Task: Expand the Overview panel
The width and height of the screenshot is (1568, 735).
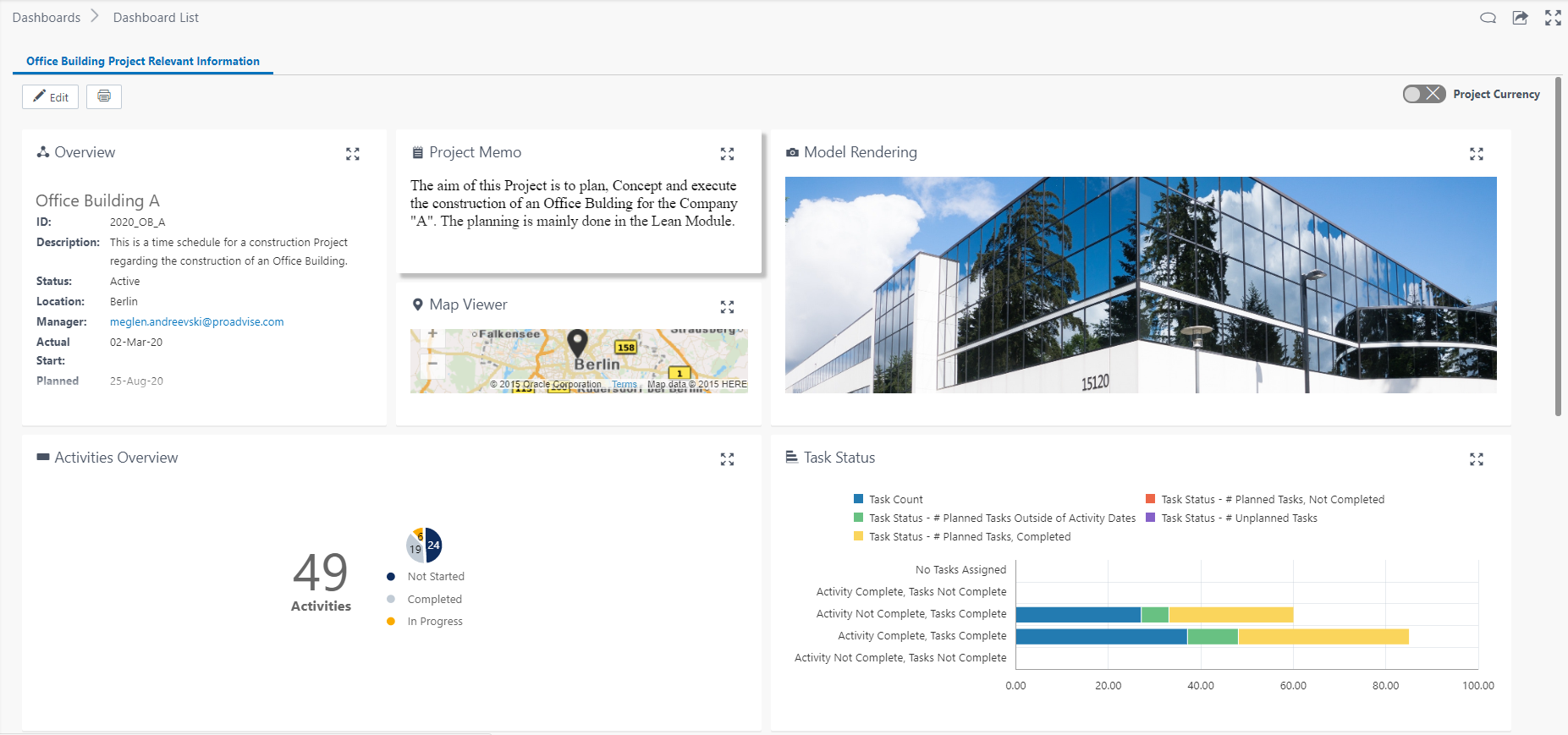Action: pyautogui.click(x=353, y=154)
